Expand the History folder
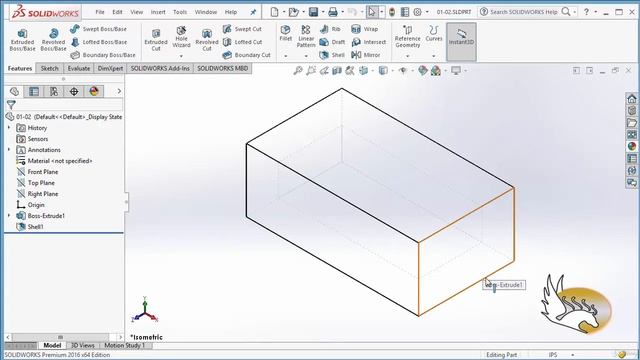 pos(9,128)
